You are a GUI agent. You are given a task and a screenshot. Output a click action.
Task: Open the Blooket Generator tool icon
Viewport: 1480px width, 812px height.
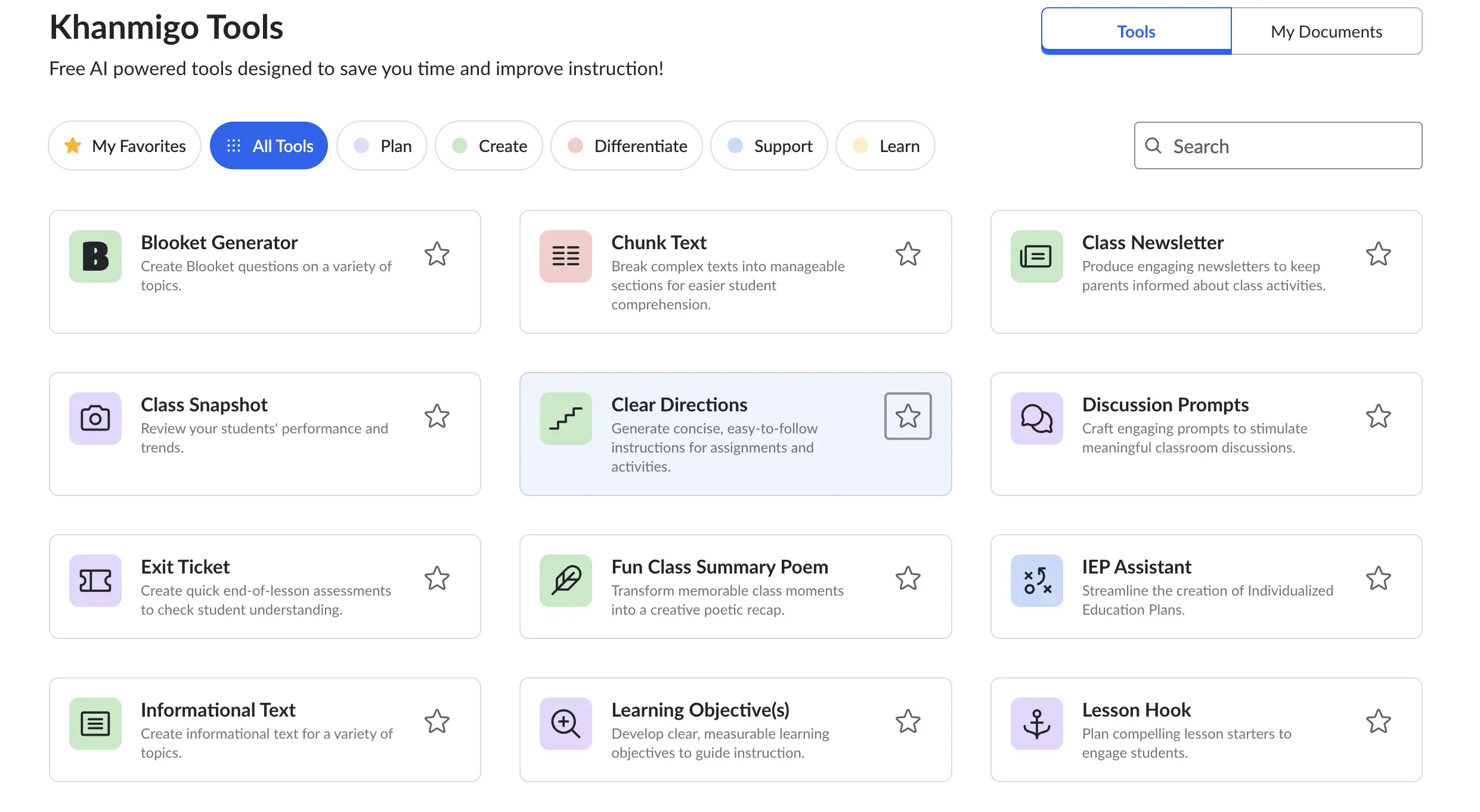[x=95, y=256]
